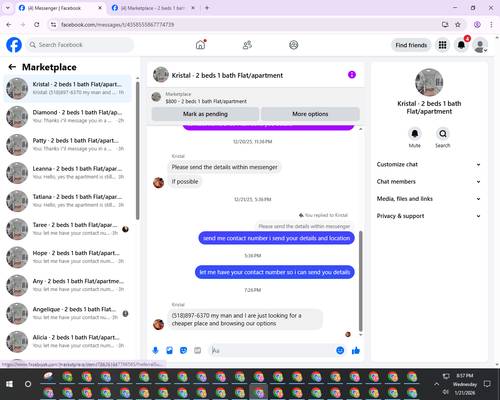Send a thumbs-up like

coord(356,350)
